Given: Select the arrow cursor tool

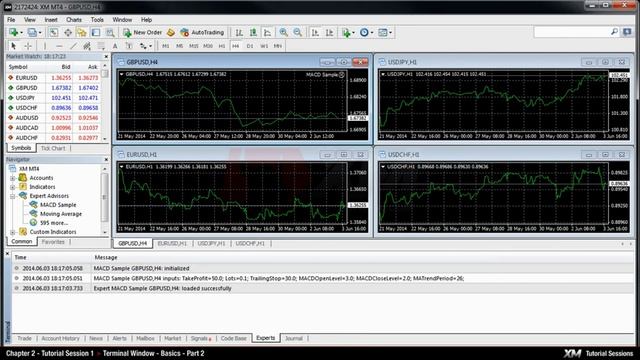Looking at the screenshot, I should point(13,46).
